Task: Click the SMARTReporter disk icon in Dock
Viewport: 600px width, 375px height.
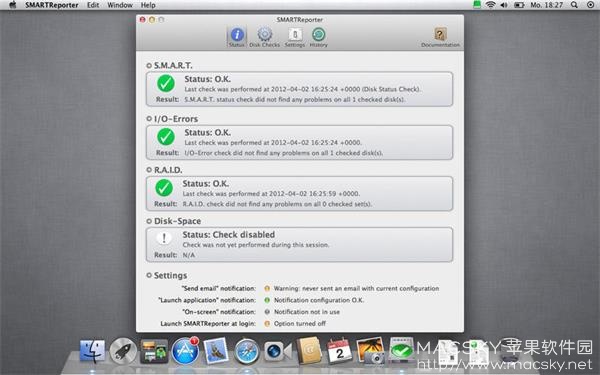Action: coord(401,350)
